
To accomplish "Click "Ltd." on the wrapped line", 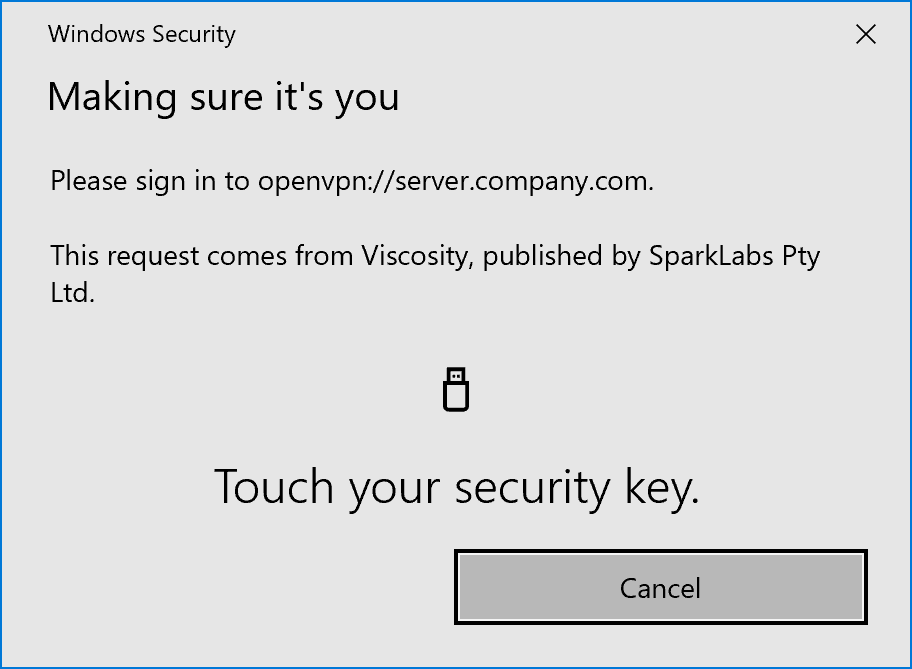I will click(72, 294).
